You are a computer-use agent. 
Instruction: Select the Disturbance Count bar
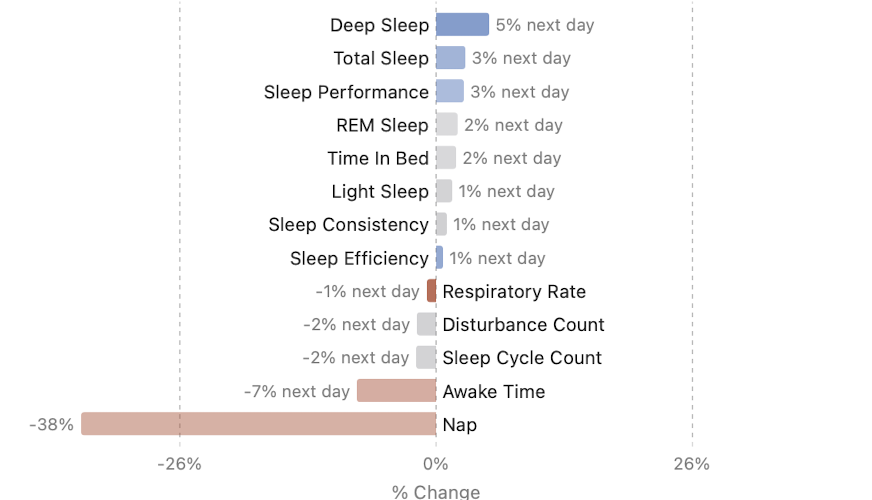[427, 324]
